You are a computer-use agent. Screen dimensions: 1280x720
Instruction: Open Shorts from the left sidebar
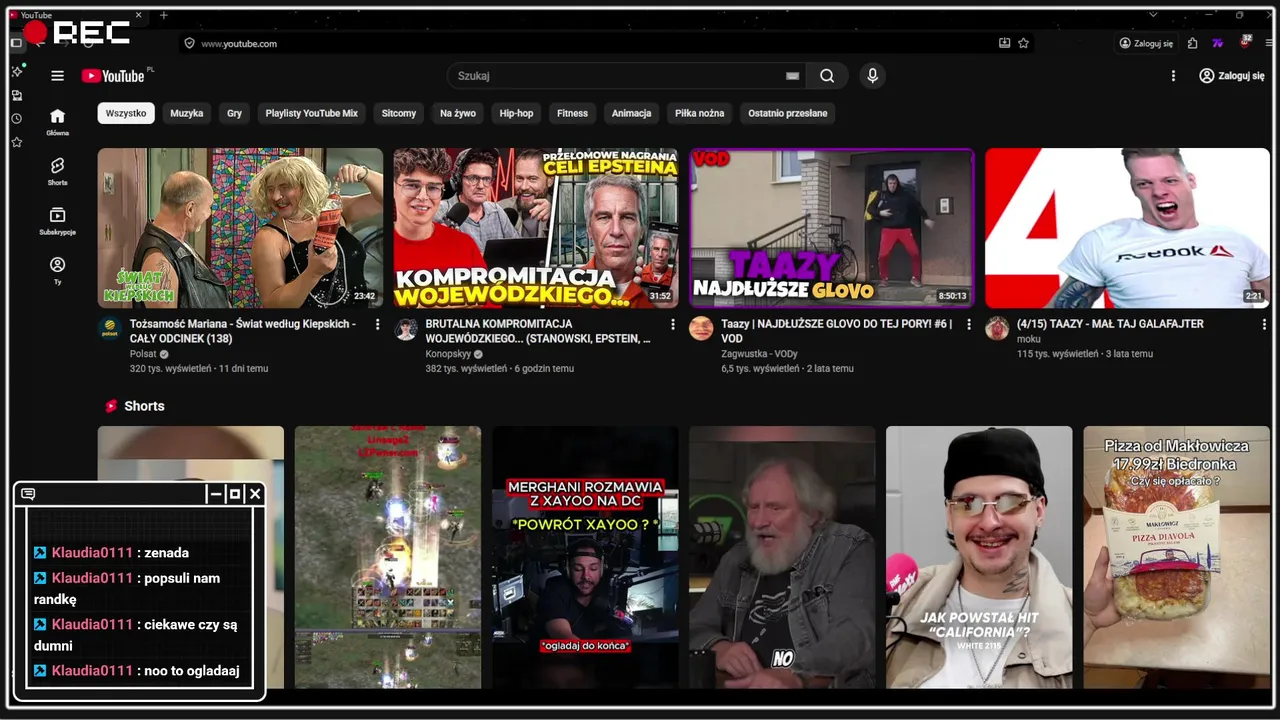(57, 172)
